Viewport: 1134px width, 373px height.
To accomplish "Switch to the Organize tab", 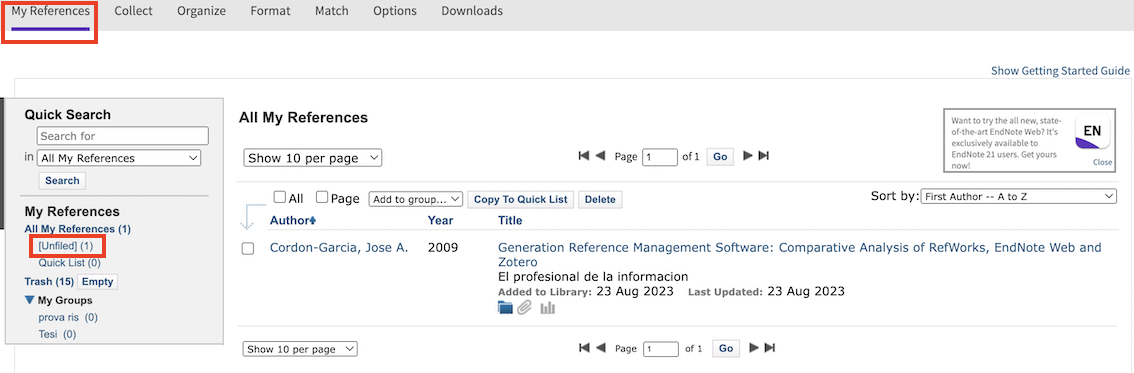I will click(x=201, y=11).
